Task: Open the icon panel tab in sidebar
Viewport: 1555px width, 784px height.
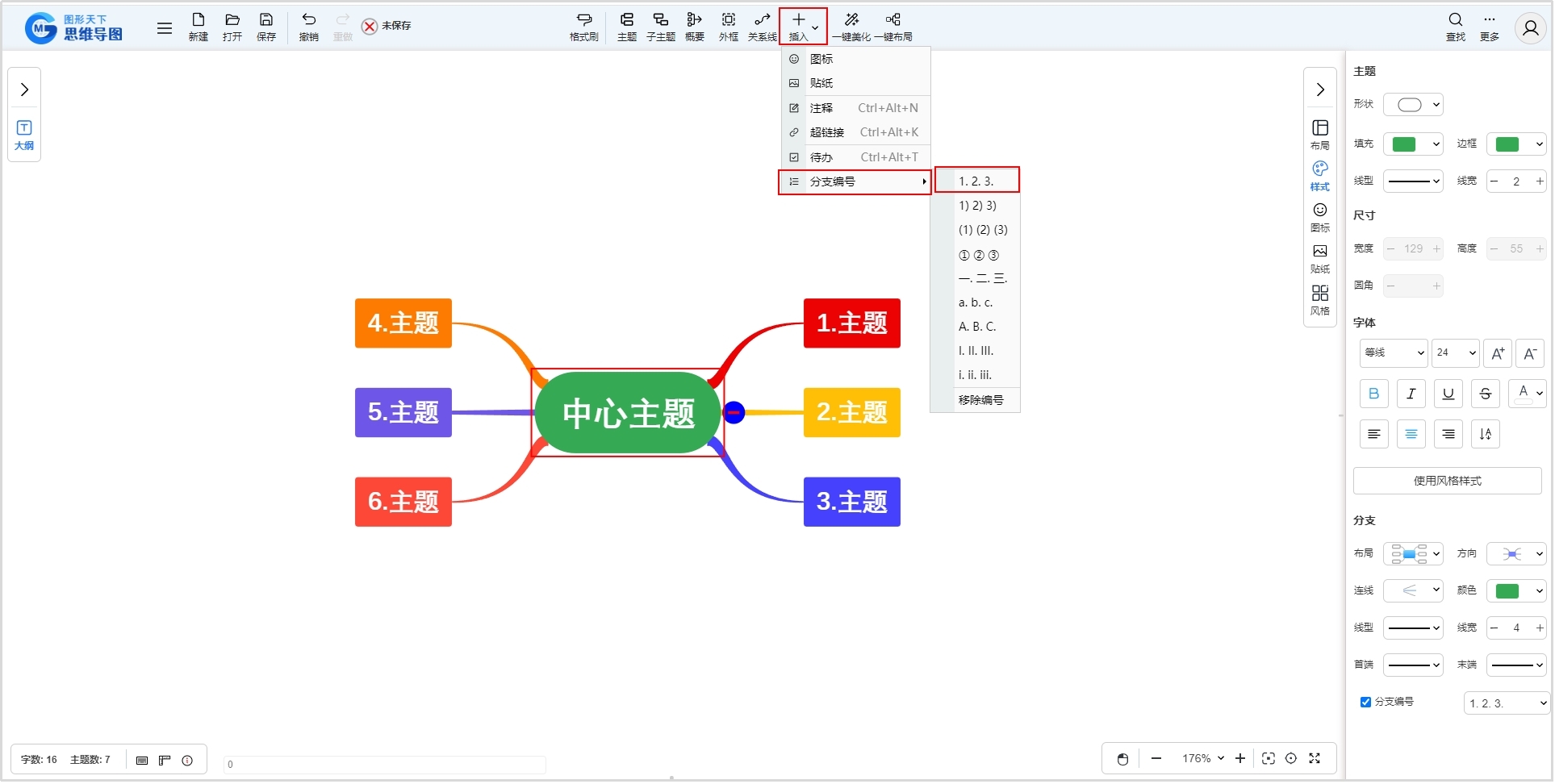Action: tap(1320, 217)
